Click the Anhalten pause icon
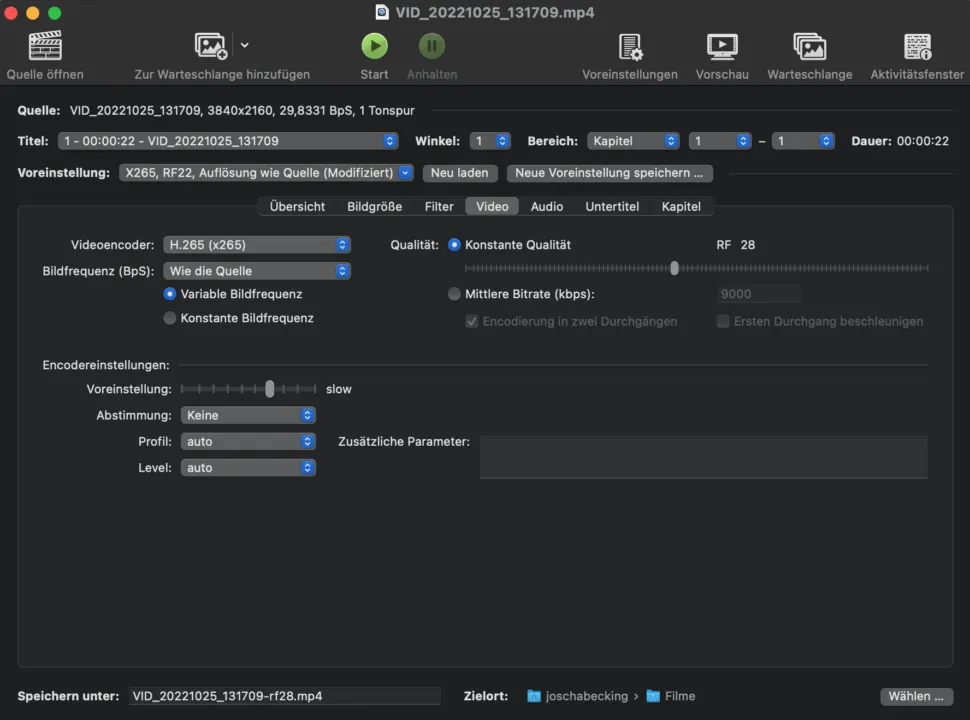This screenshot has width=970, height=720. tap(432, 46)
